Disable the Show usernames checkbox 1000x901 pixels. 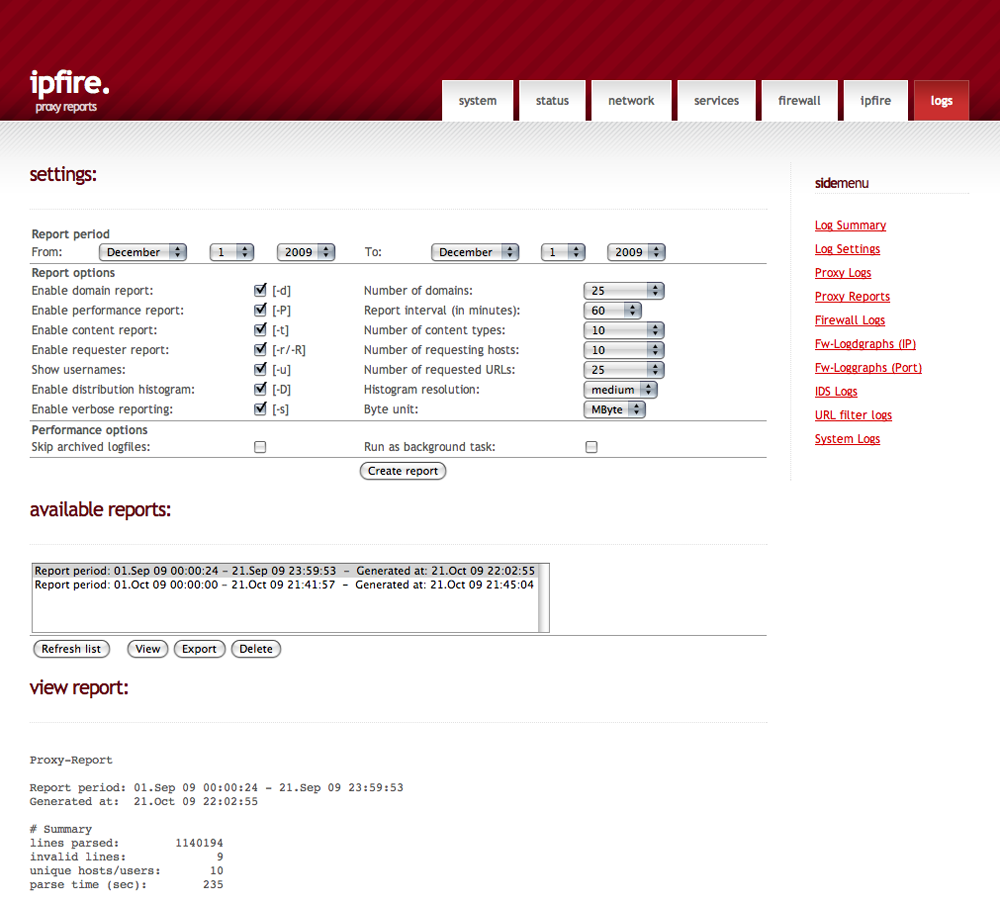260,370
